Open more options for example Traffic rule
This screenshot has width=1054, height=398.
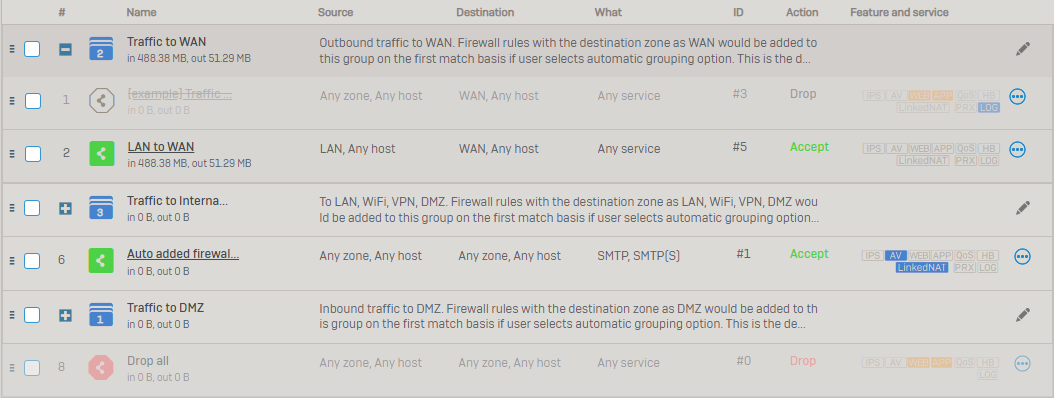click(1017, 97)
